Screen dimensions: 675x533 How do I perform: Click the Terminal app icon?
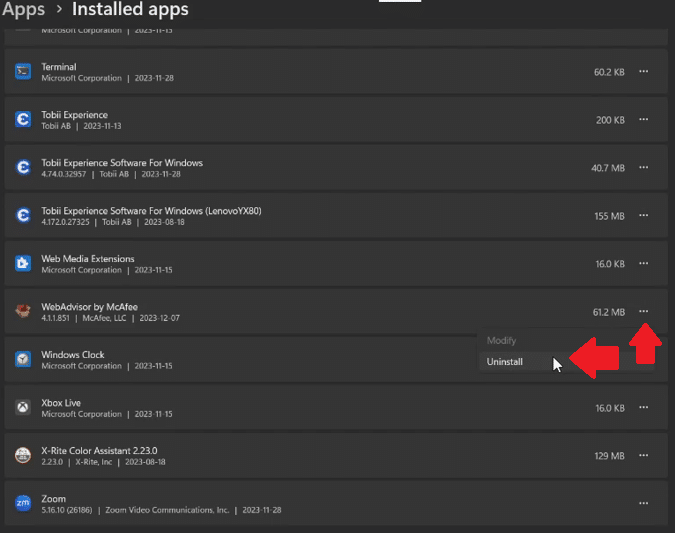(23, 71)
